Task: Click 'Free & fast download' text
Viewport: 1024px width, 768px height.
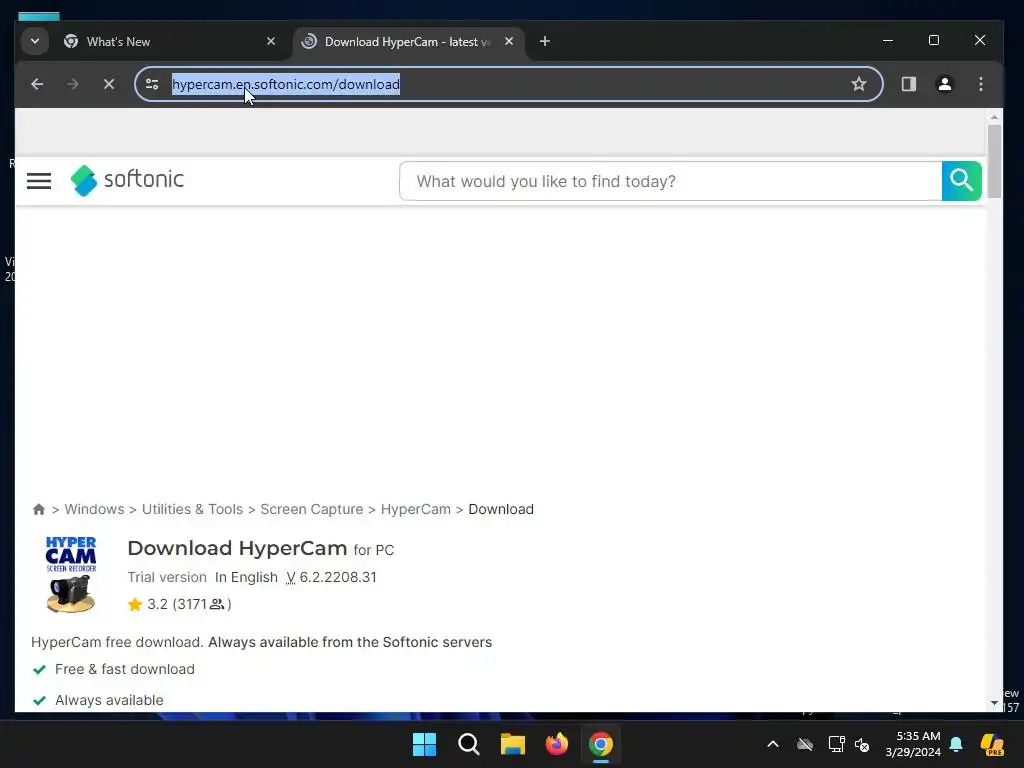Action: point(125,669)
